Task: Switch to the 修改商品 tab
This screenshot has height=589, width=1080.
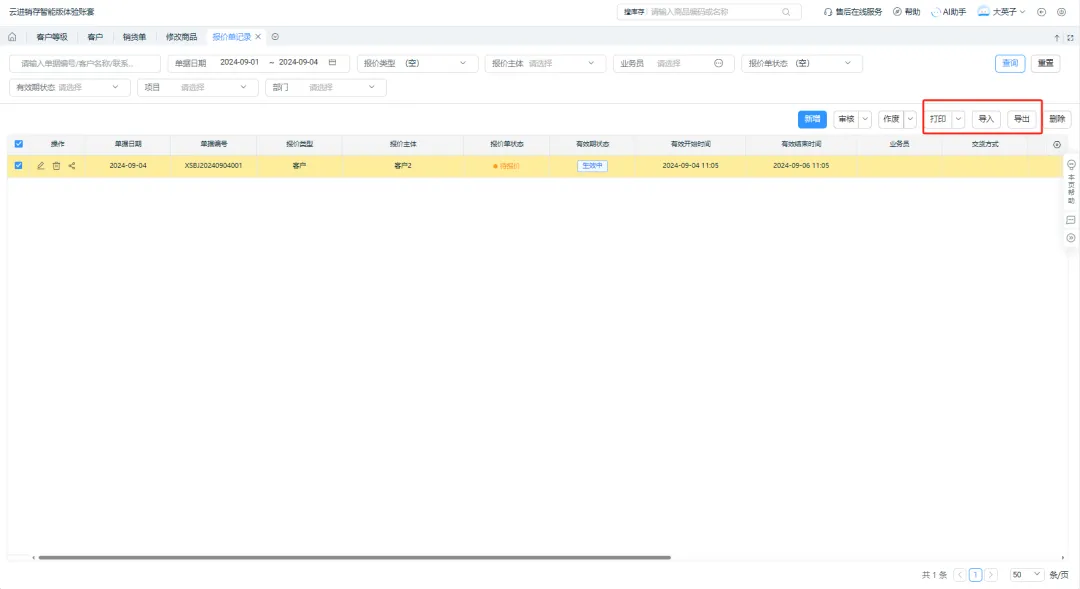Action: point(181,37)
